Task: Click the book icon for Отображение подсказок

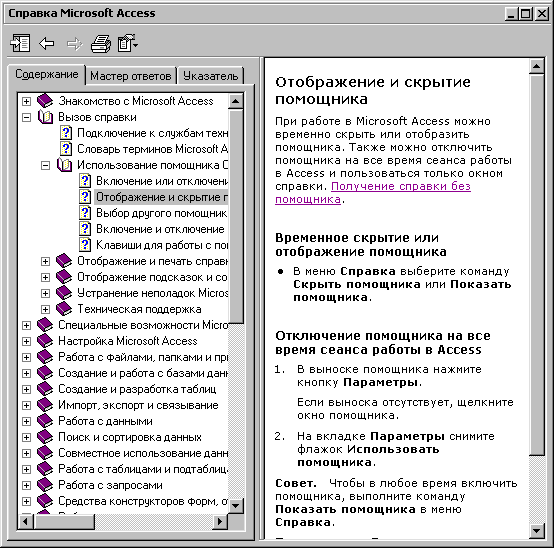Action: coord(64,277)
